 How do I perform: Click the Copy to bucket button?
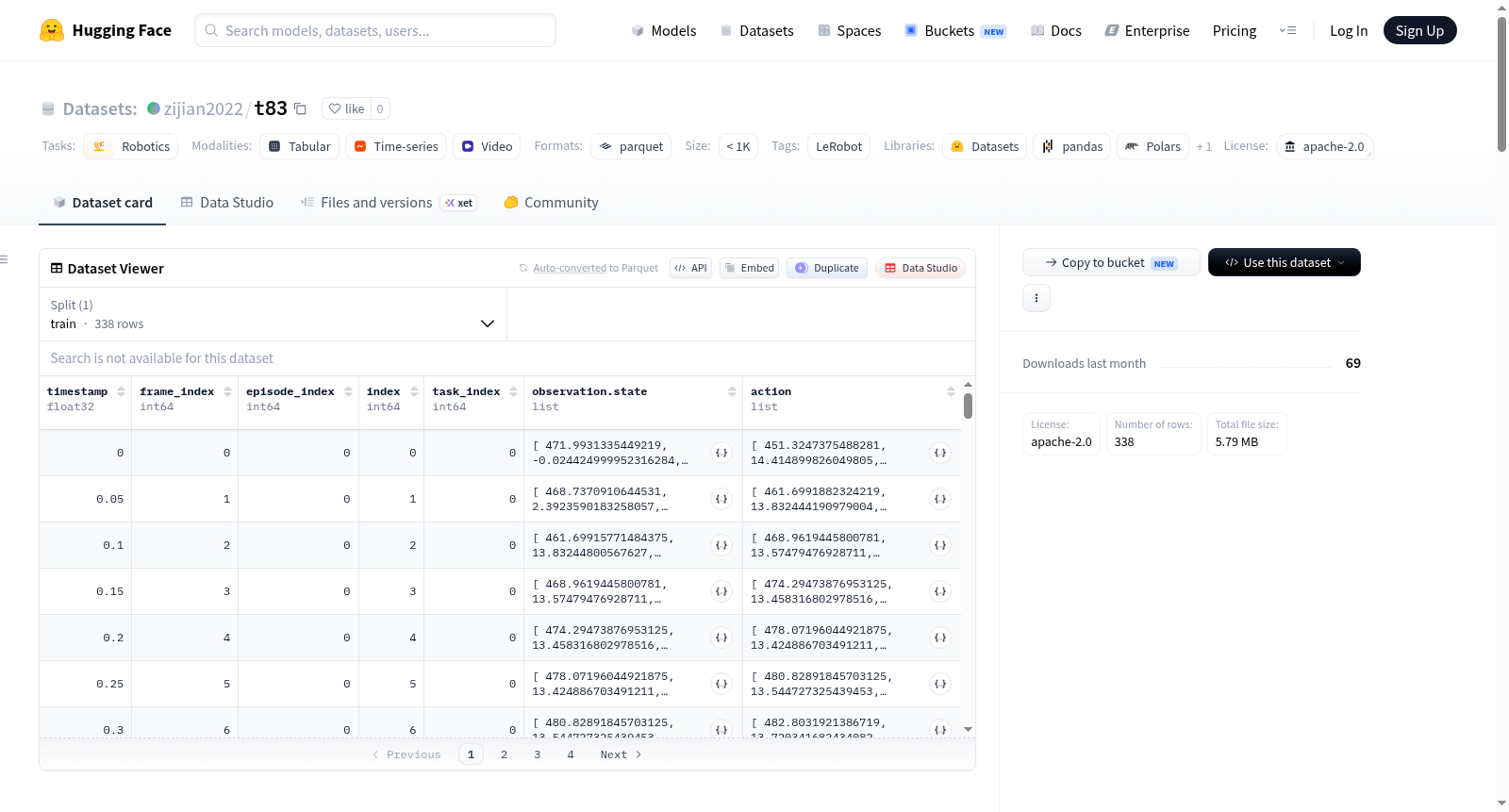click(x=1111, y=262)
